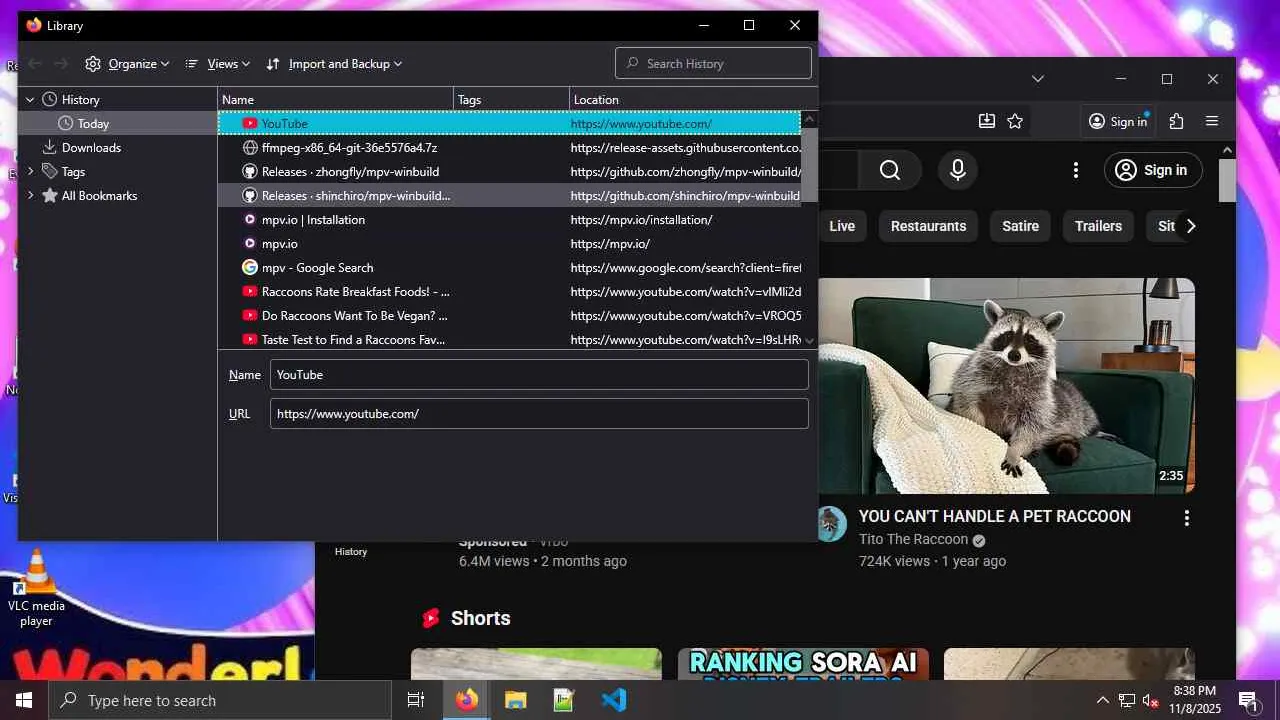Click the network icon in system tray
This screenshot has width=1280, height=720.
[x=1127, y=700]
